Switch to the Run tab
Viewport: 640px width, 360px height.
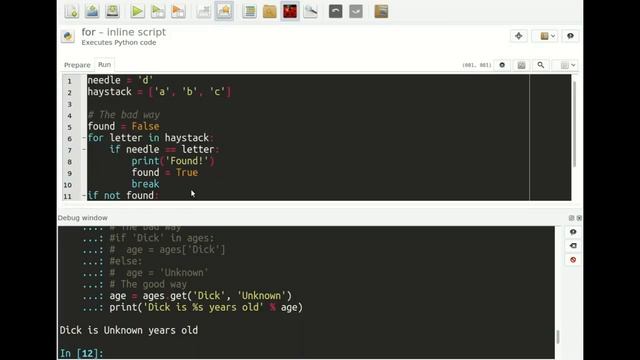pos(104,64)
